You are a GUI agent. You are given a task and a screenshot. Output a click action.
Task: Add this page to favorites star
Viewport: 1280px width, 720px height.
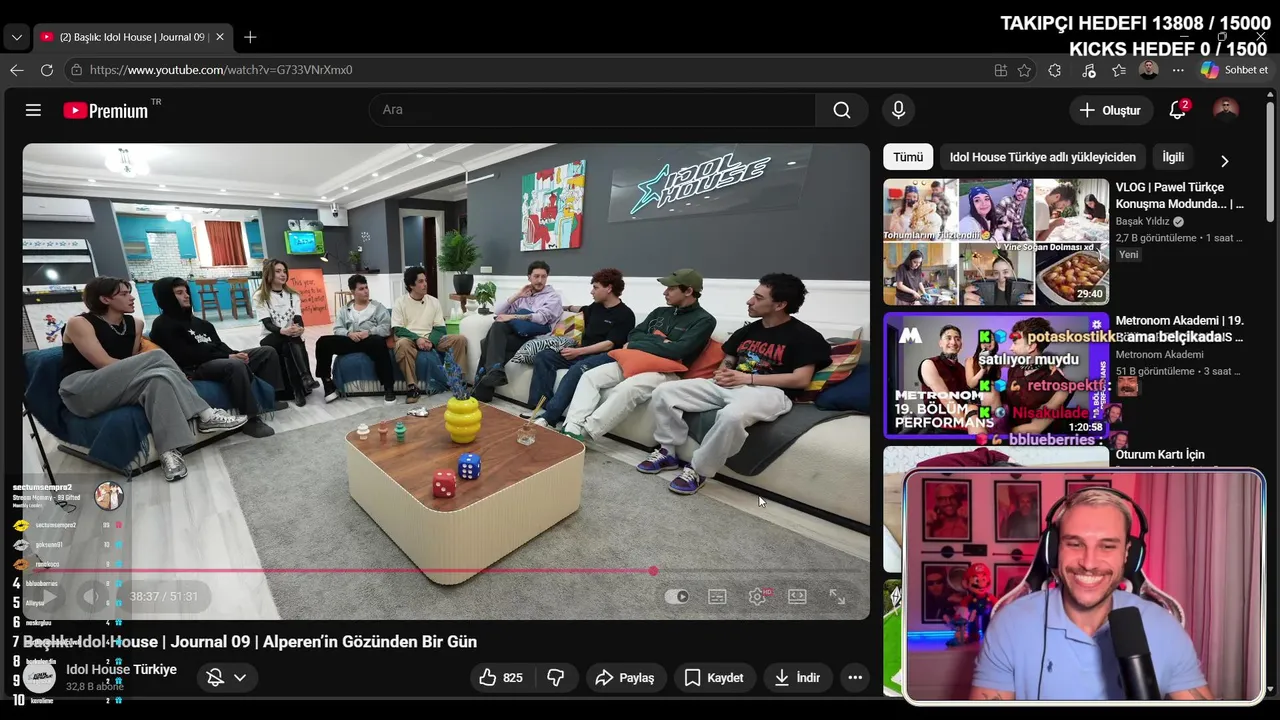point(1024,70)
